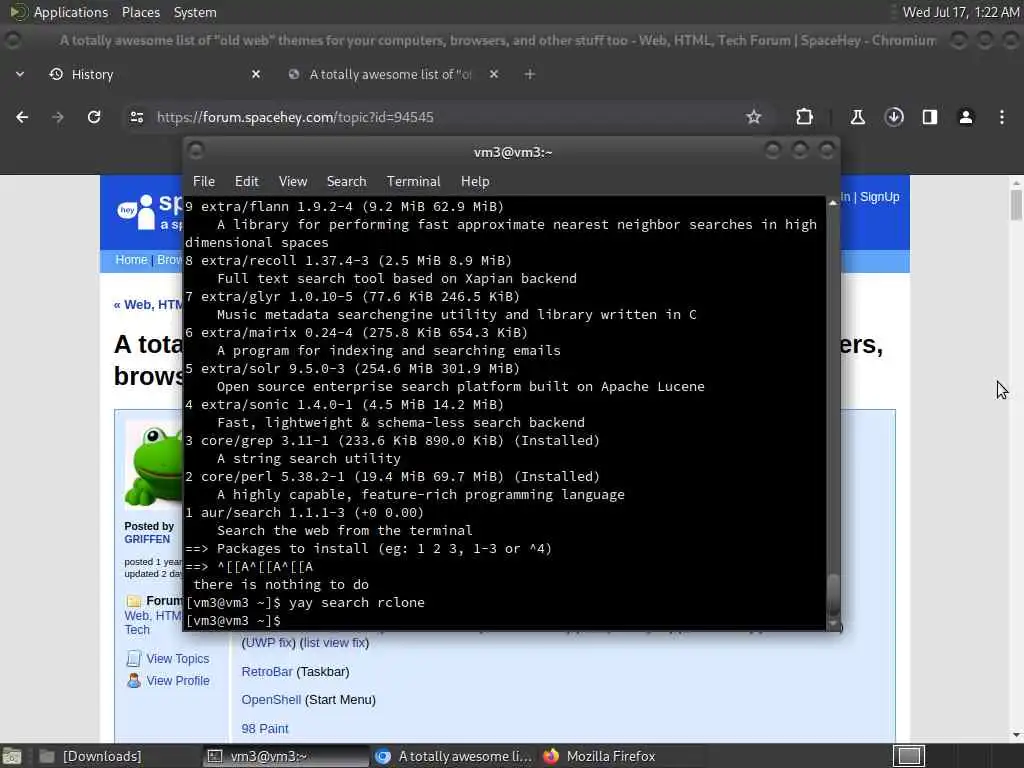
Task: Click the Home link in SpaceHey nav
Action: pyautogui.click(x=131, y=260)
